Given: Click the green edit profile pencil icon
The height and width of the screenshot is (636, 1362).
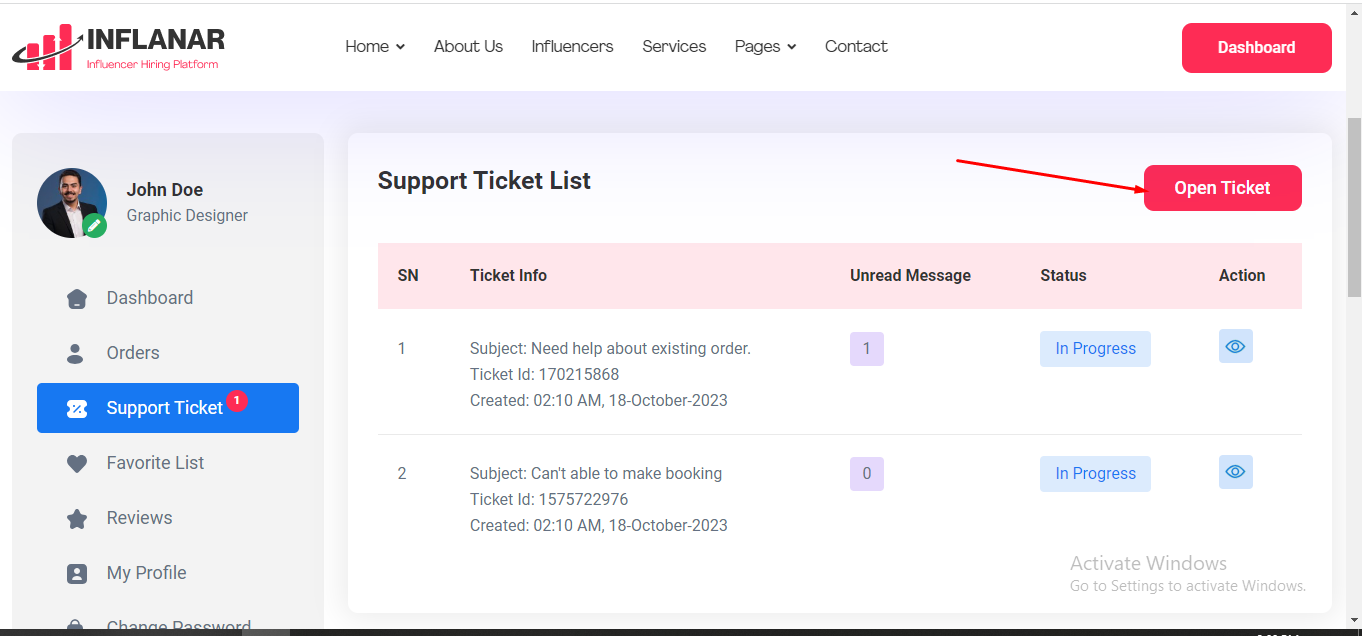Looking at the screenshot, I should (95, 226).
